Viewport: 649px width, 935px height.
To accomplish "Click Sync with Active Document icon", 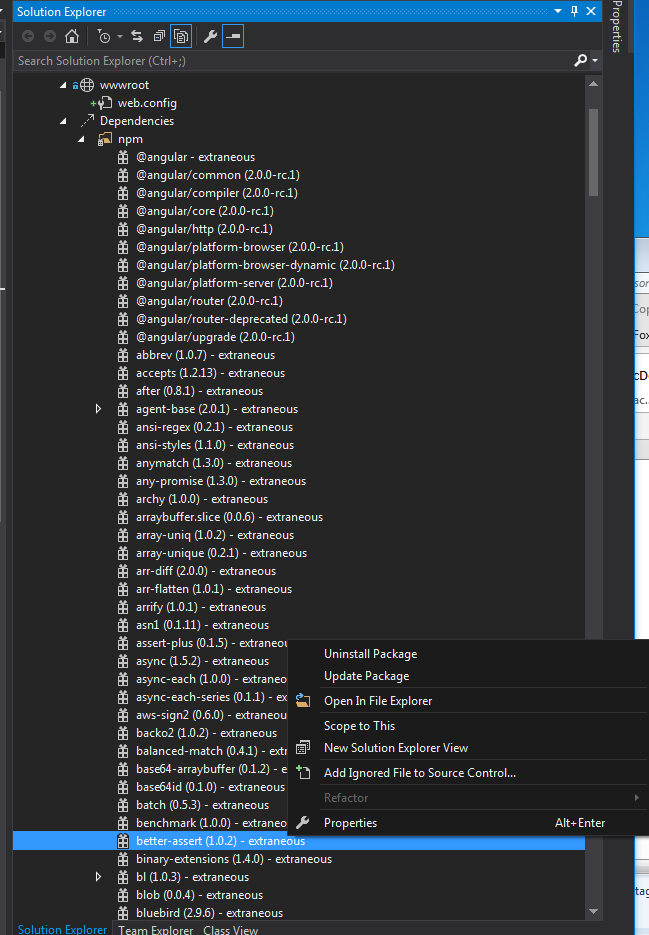I will coord(137,36).
